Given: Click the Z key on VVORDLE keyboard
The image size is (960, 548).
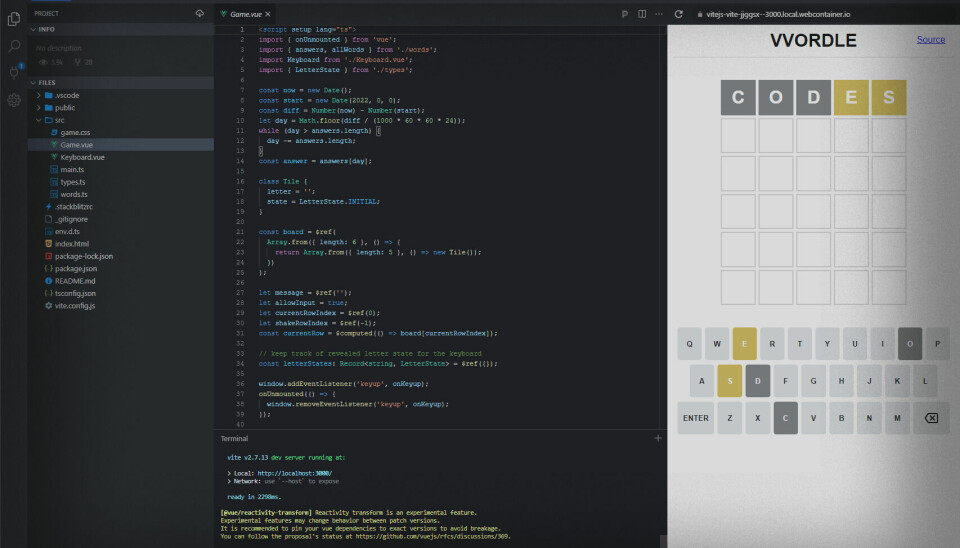Looking at the screenshot, I should (x=730, y=418).
